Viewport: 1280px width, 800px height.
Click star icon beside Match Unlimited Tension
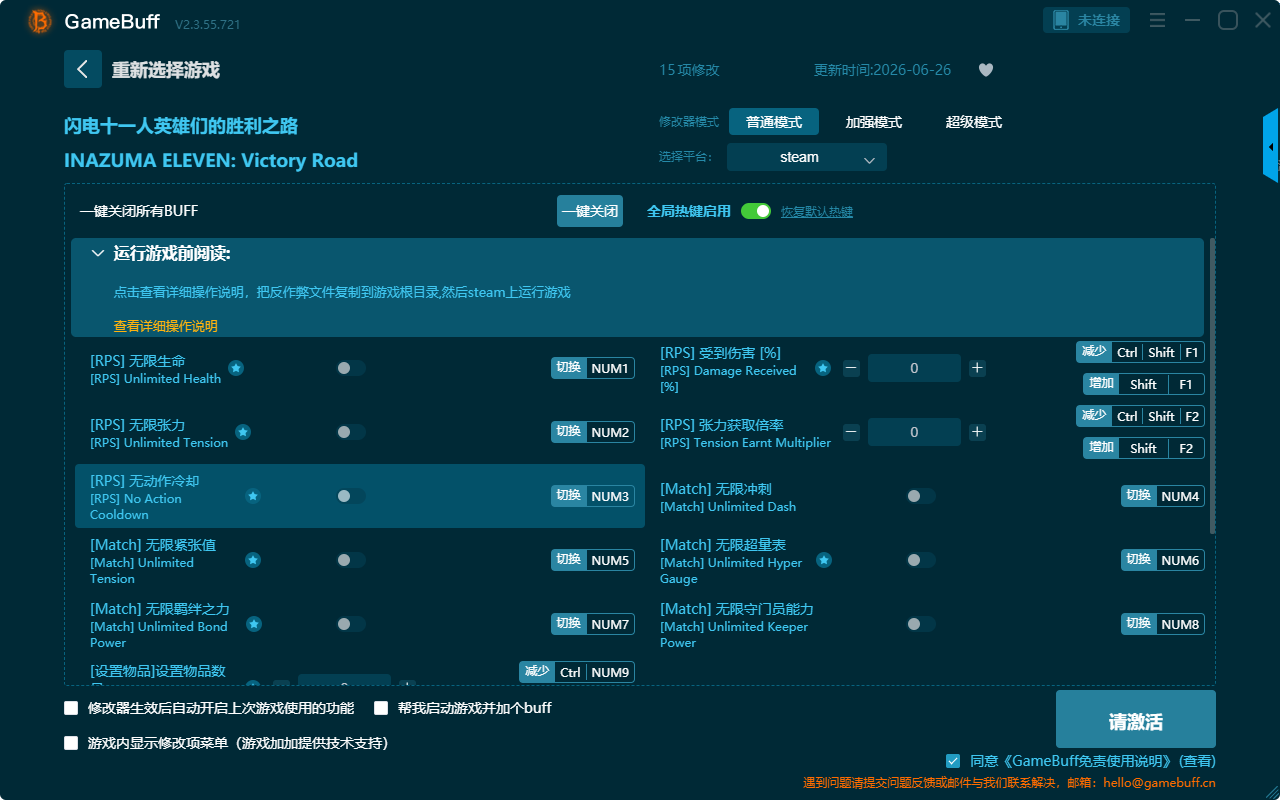(254, 560)
